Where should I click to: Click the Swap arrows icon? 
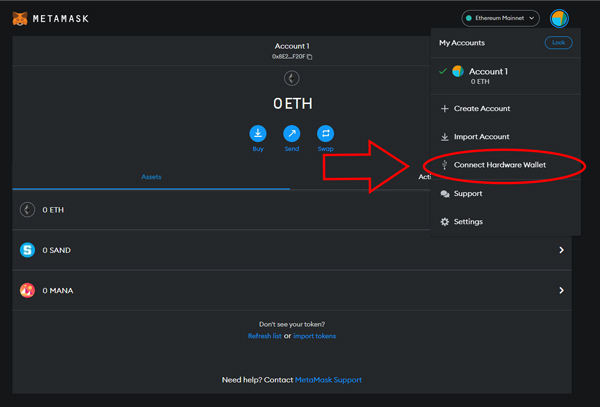(x=325, y=133)
